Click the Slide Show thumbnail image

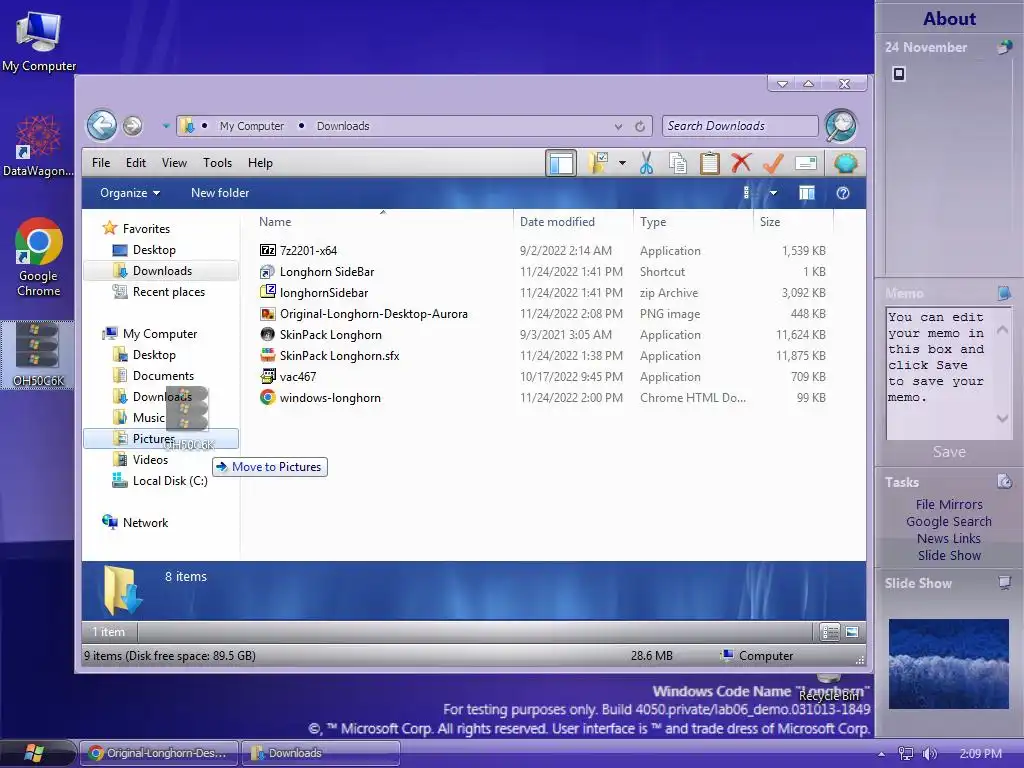click(x=948, y=664)
